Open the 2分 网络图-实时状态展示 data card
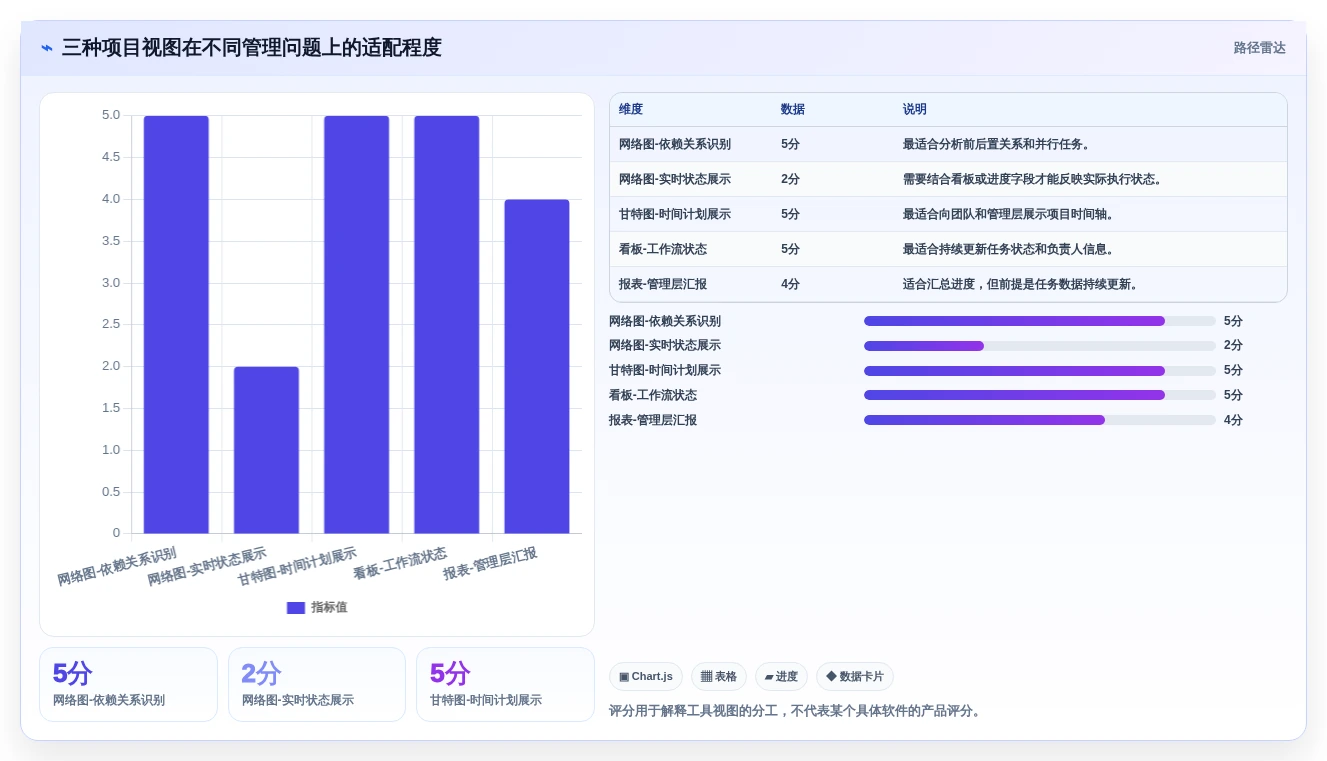The image size is (1327, 761). (317, 684)
